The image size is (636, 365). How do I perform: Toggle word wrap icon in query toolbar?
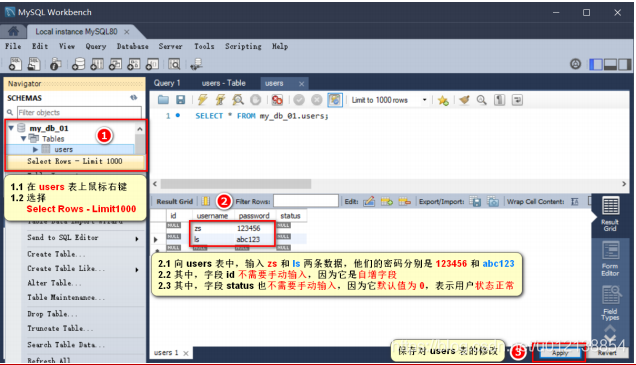pyautogui.click(x=517, y=100)
